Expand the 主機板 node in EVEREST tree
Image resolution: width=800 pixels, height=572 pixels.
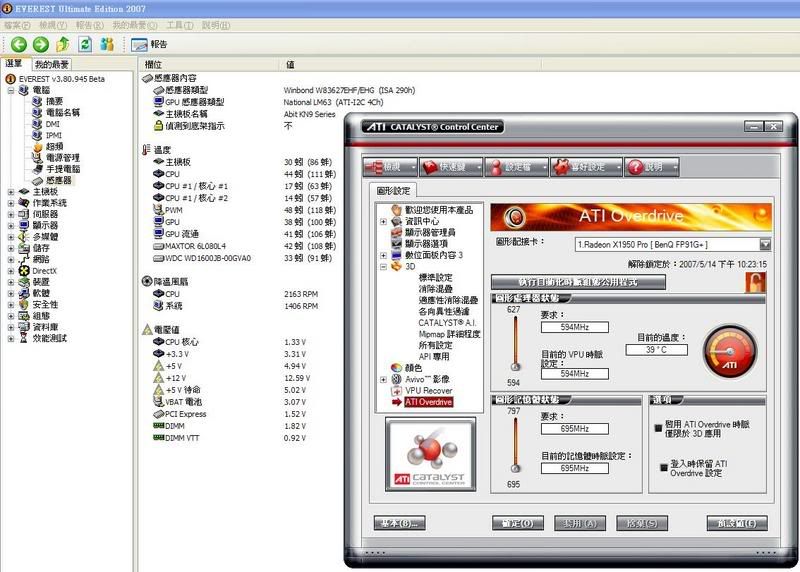tap(11, 192)
